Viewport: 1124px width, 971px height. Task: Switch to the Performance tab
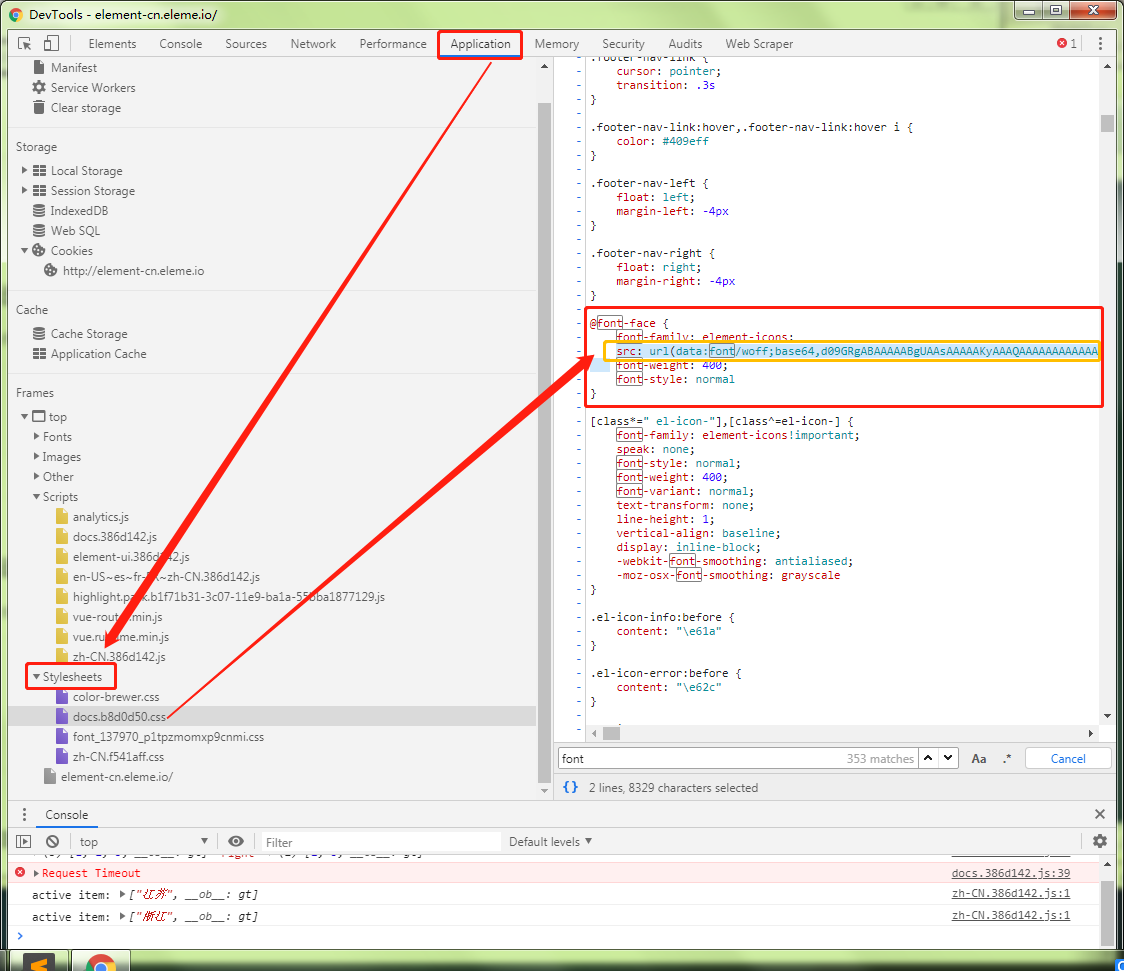(x=393, y=44)
